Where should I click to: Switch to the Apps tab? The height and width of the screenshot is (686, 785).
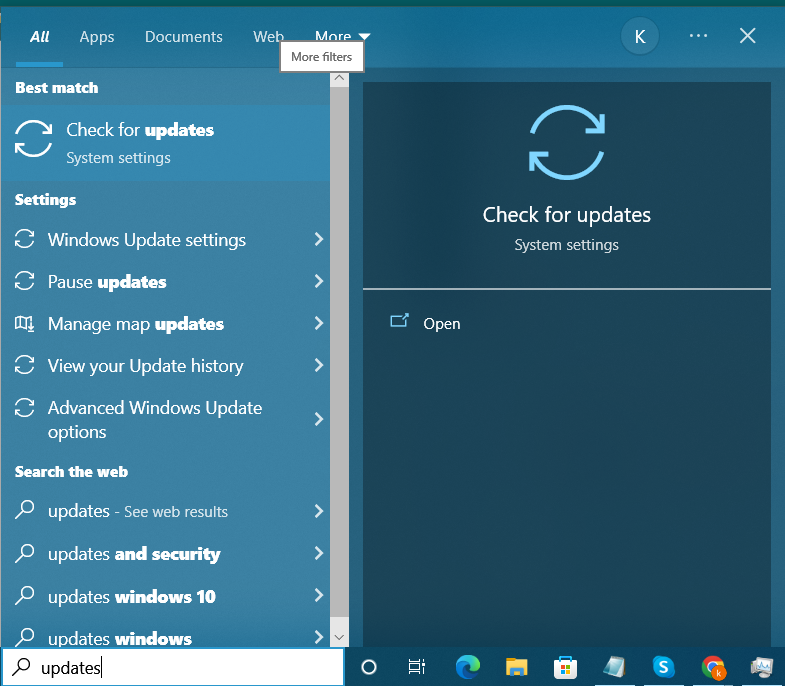click(97, 37)
